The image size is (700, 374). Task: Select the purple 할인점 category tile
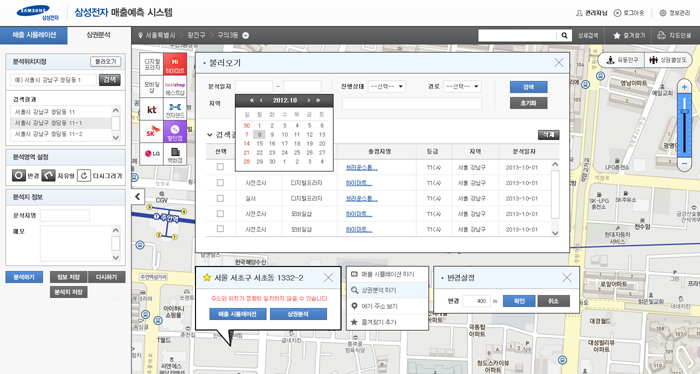click(x=175, y=132)
